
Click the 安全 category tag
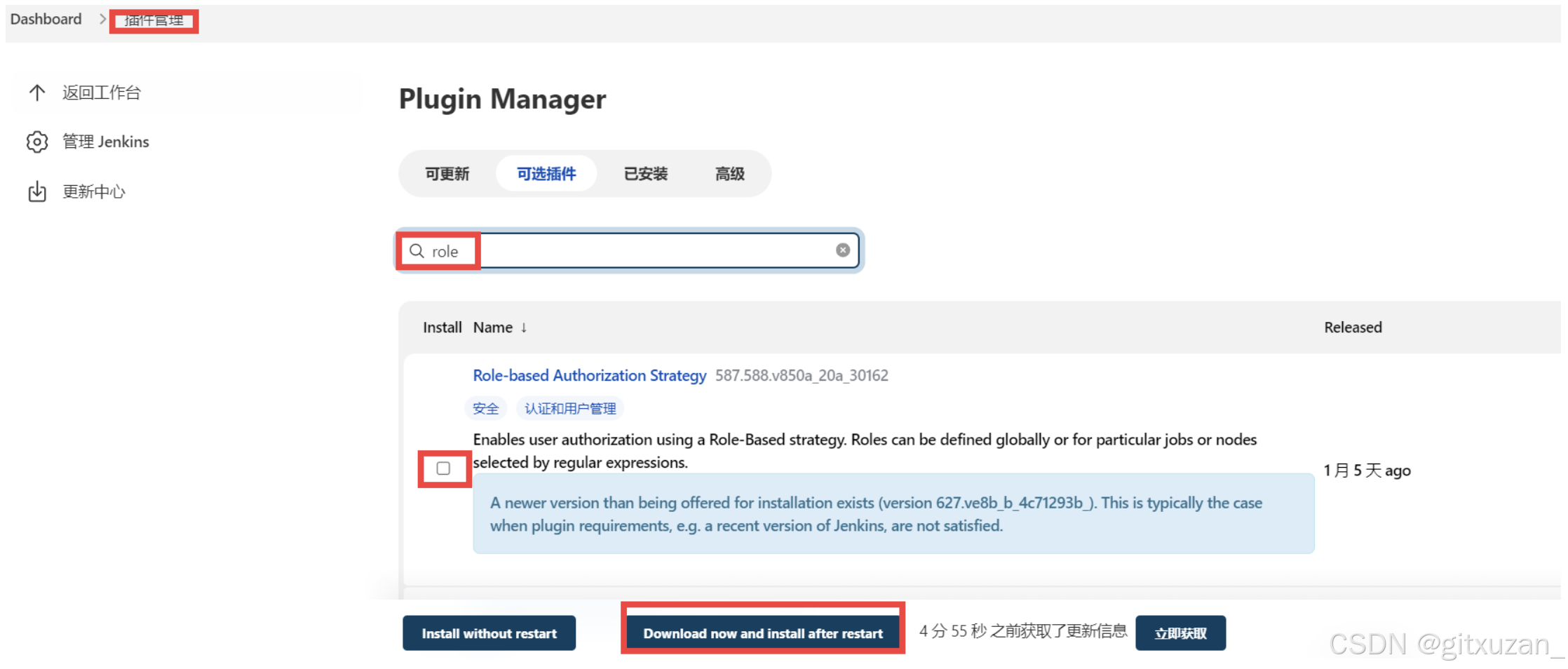[485, 409]
